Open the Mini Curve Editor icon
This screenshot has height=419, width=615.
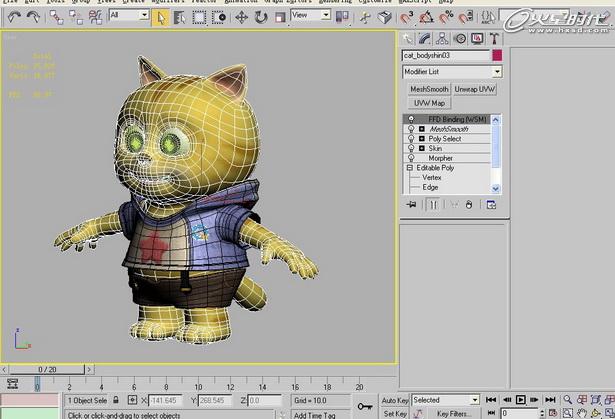click(13, 384)
